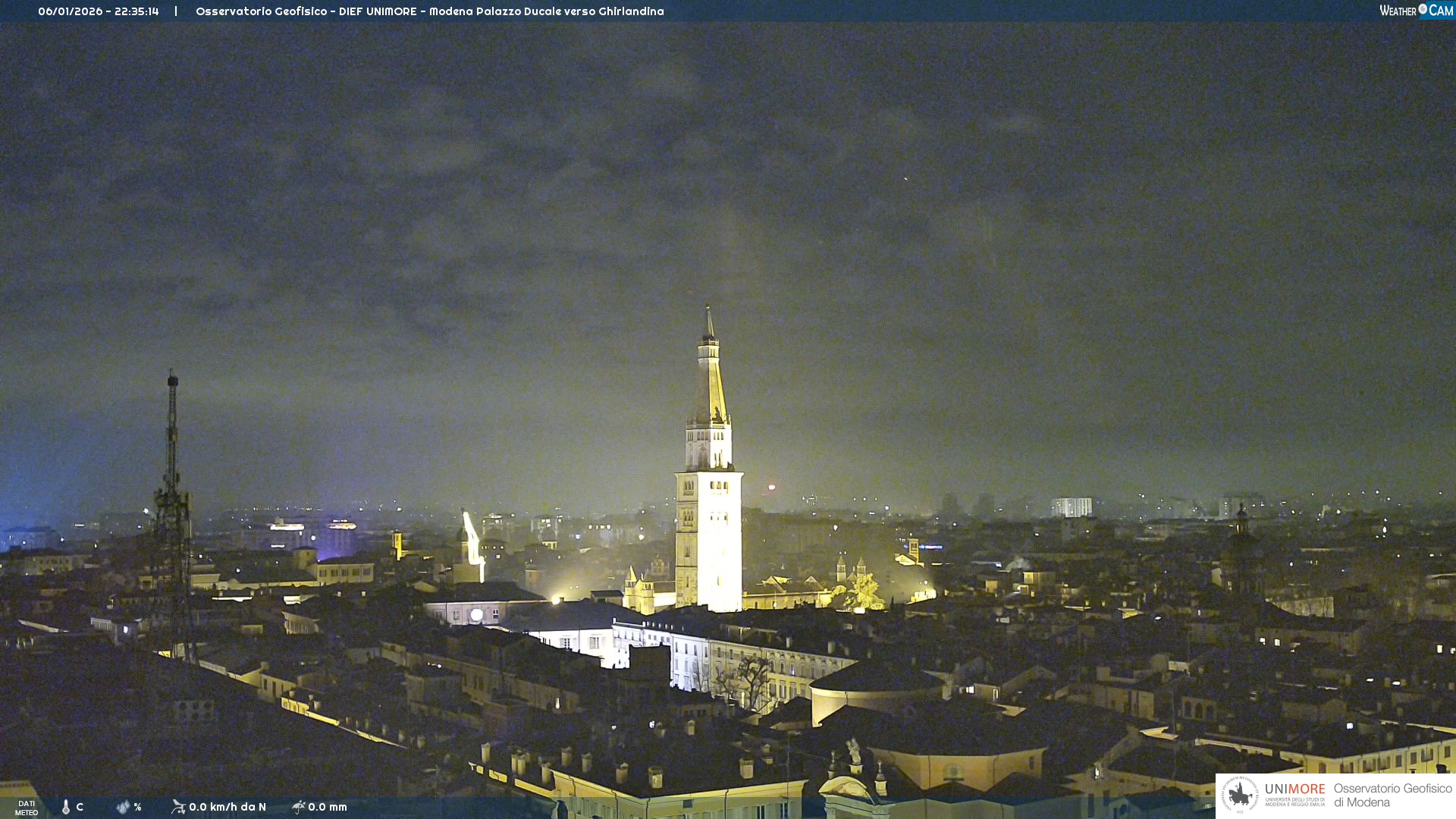Viewport: 1456px width, 819px height.
Task: Click the UNIMORE university seal emblem
Action: (1240, 795)
